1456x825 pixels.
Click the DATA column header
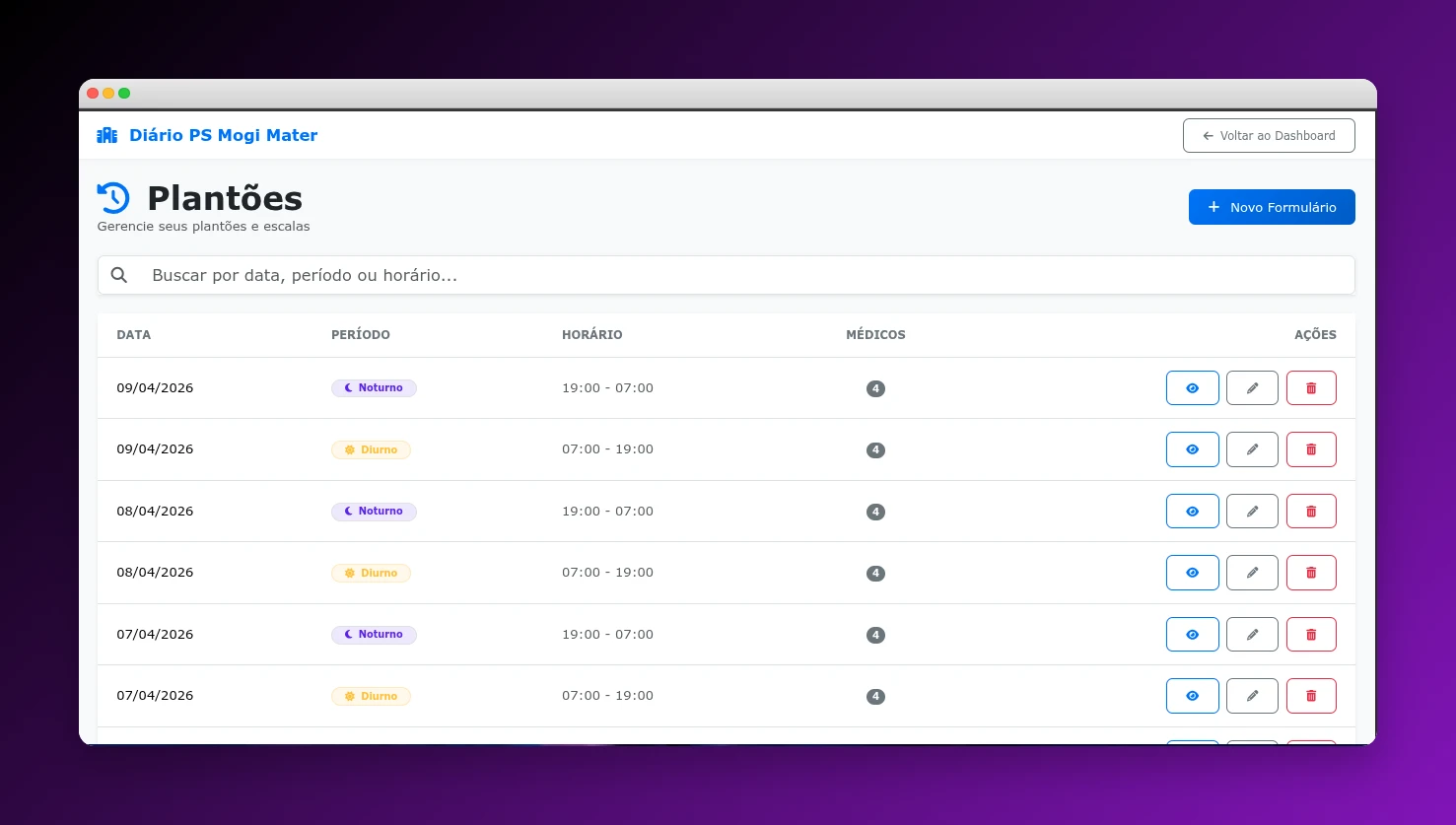[134, 335]
